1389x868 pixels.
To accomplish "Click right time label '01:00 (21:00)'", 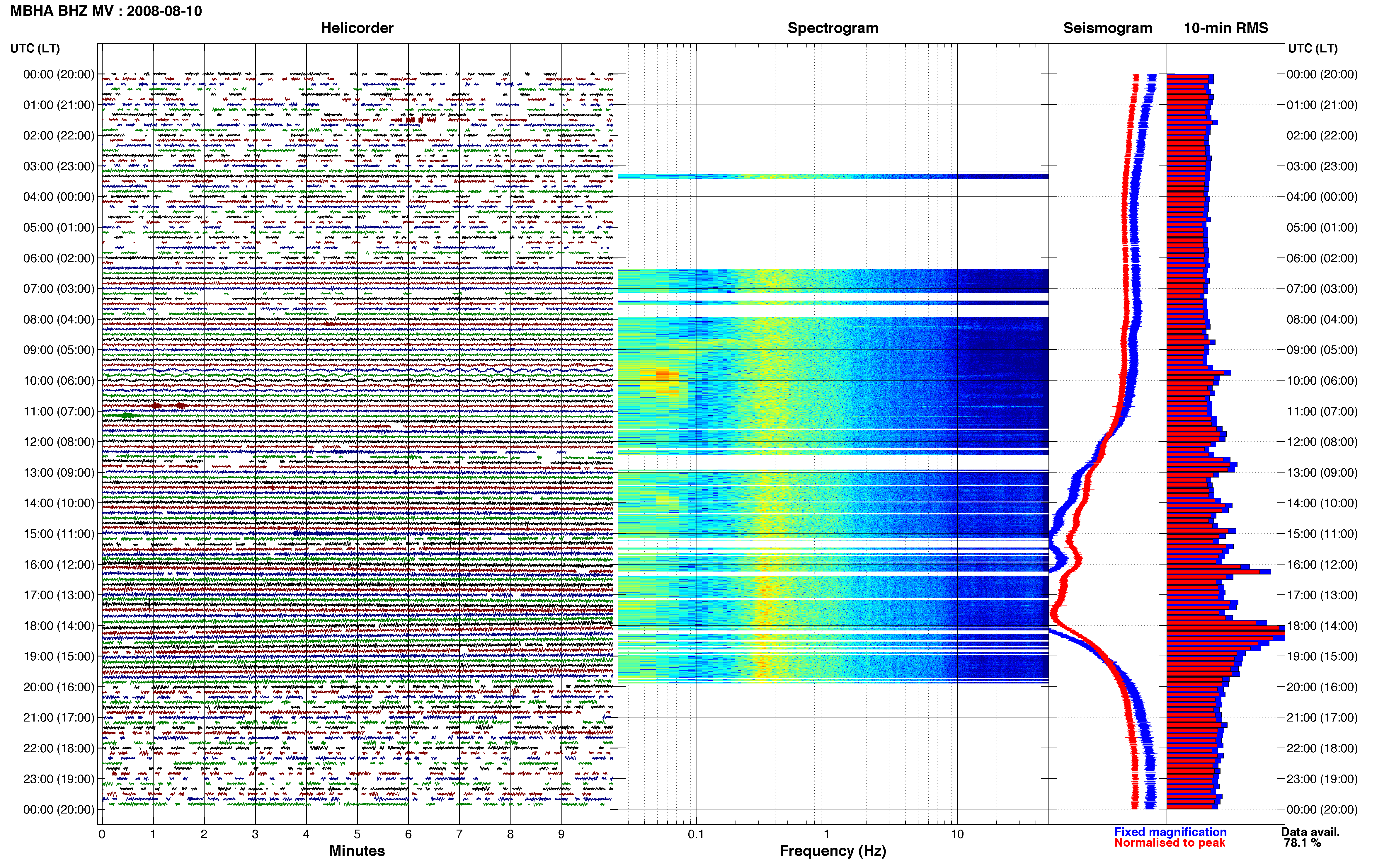I will coord(1322,105).
